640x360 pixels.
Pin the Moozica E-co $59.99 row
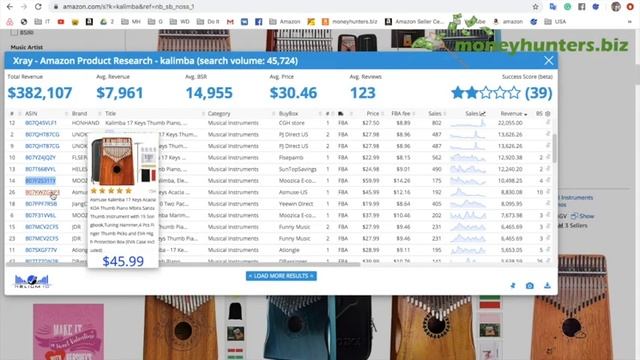click(x=548, y=180)
